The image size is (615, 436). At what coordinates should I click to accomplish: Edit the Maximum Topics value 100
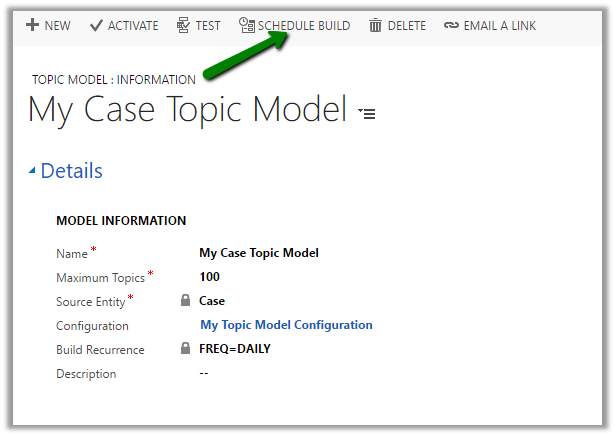pos(209,277)
